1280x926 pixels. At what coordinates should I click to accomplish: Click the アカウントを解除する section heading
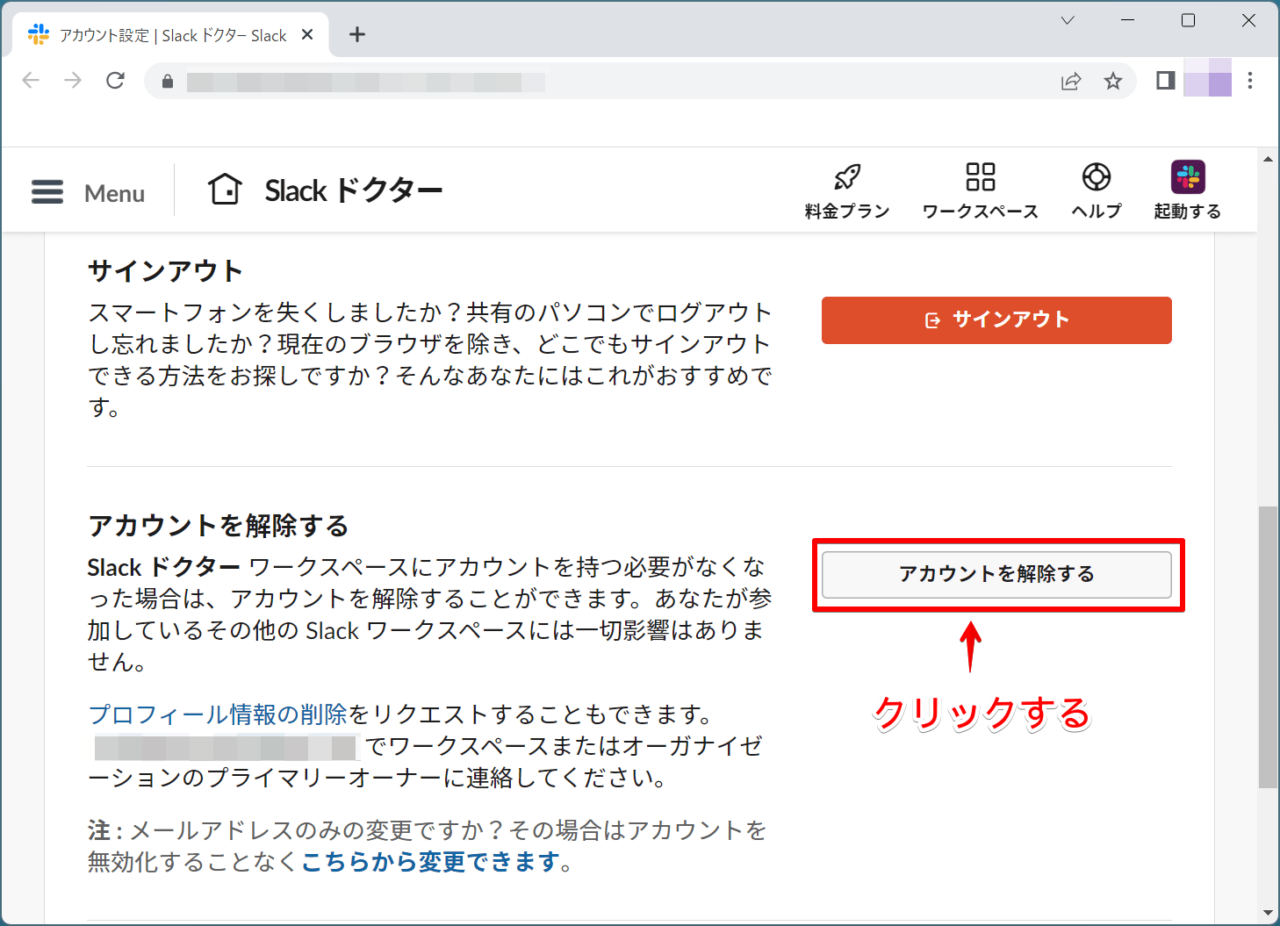[218, 525]
